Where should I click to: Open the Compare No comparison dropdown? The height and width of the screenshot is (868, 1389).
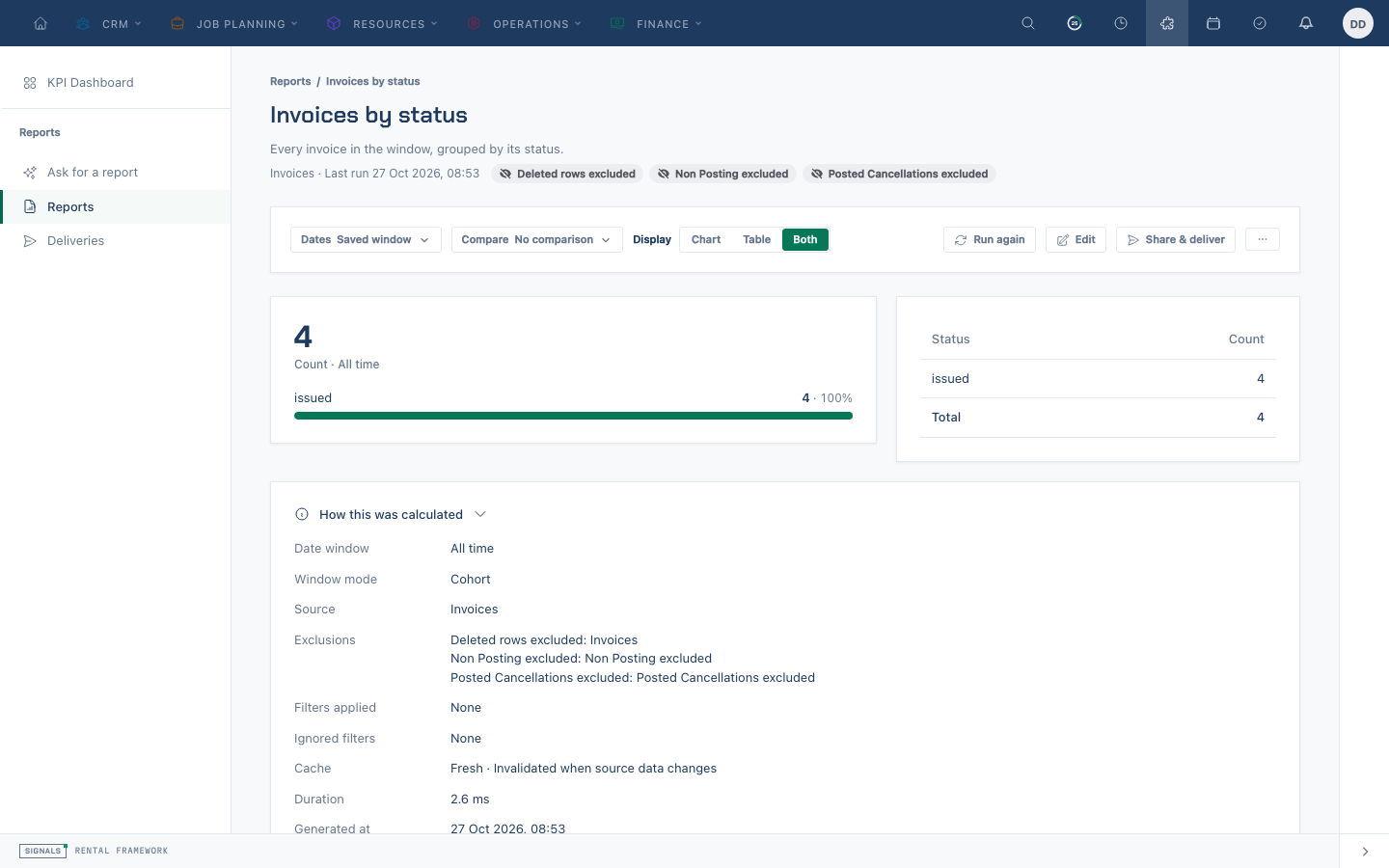point(536,239)
